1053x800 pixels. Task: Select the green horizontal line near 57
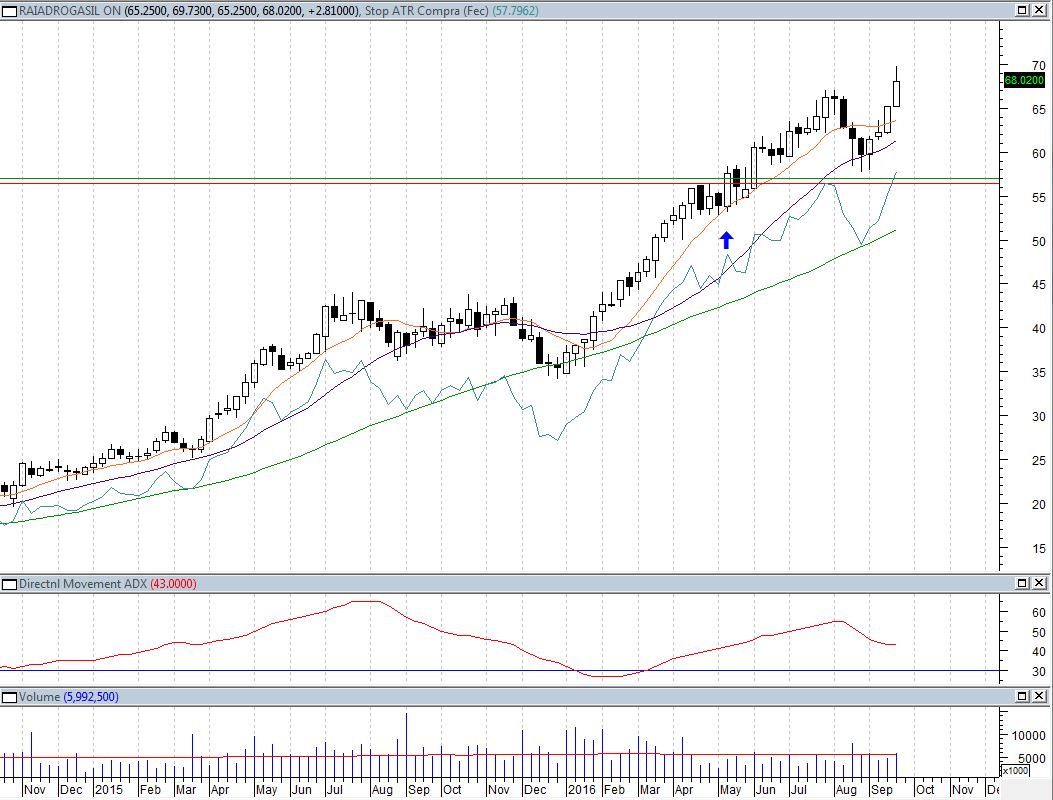[300, 178]
